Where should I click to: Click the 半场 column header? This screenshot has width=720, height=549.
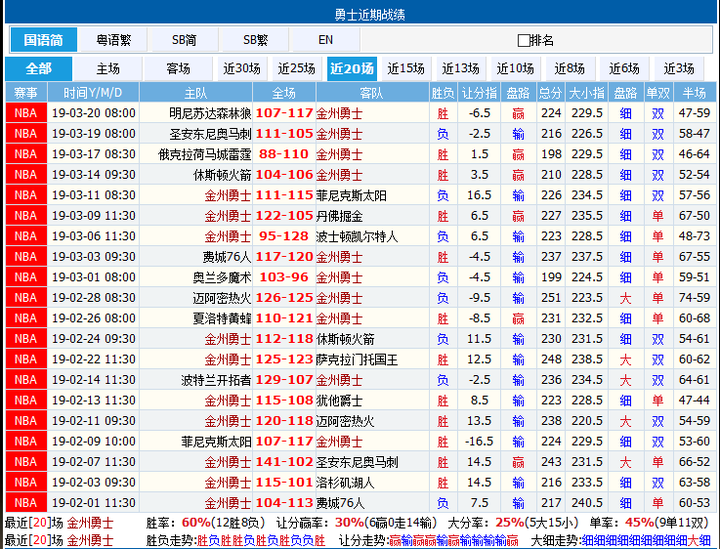coord(694,93)
